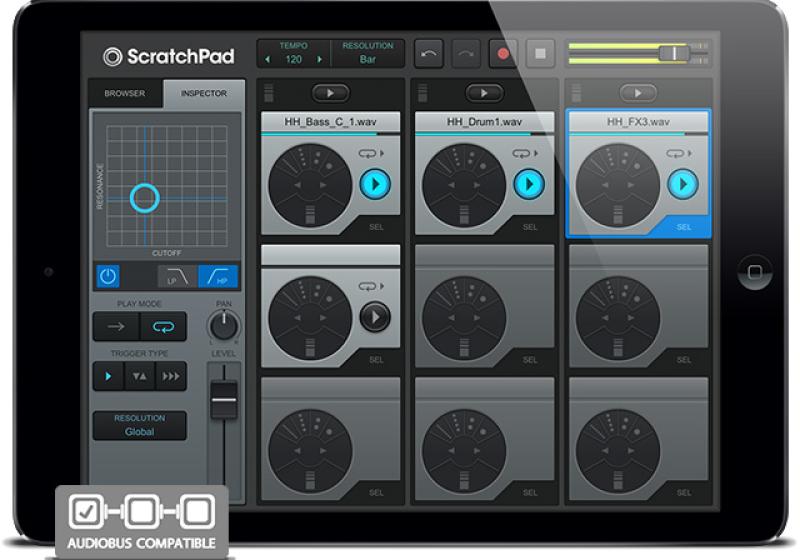
Task: Open the Resolution Bar selector
Action: point(367,54)
